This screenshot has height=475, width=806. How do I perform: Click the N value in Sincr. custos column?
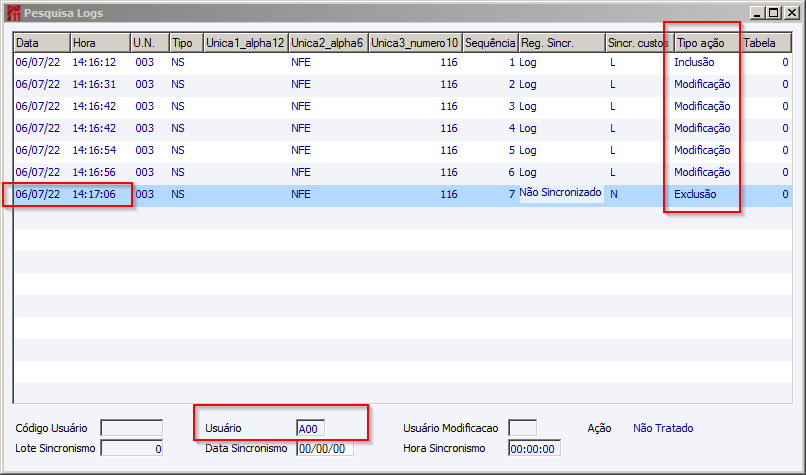(614, 194)
